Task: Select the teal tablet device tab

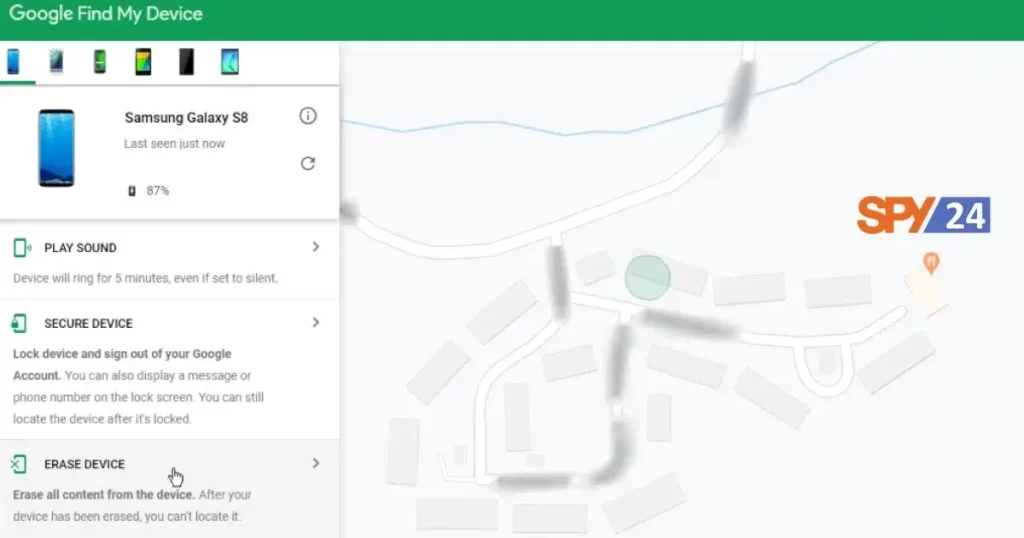Action: click(230, 62)
